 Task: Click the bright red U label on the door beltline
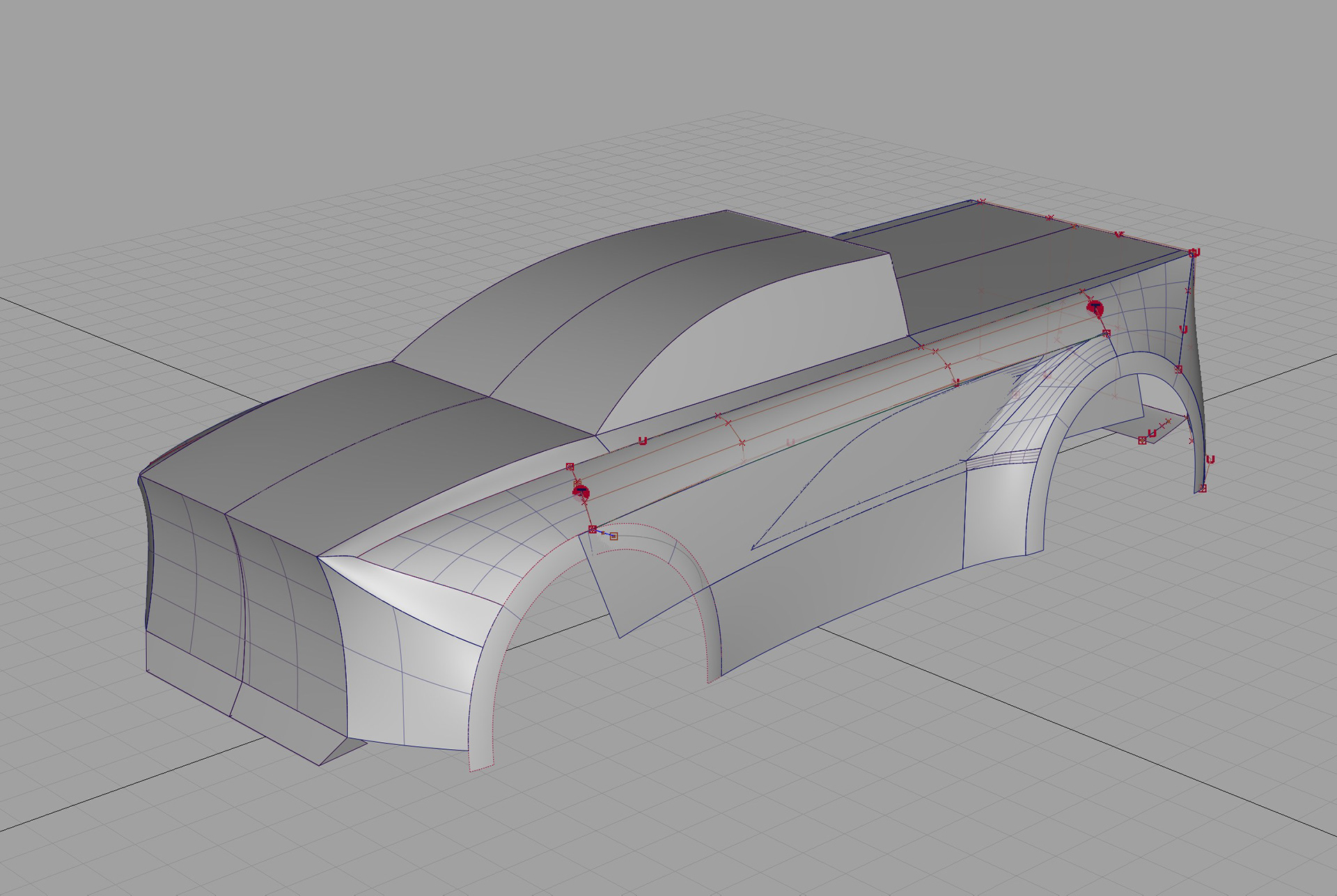(x=643, y=441)
